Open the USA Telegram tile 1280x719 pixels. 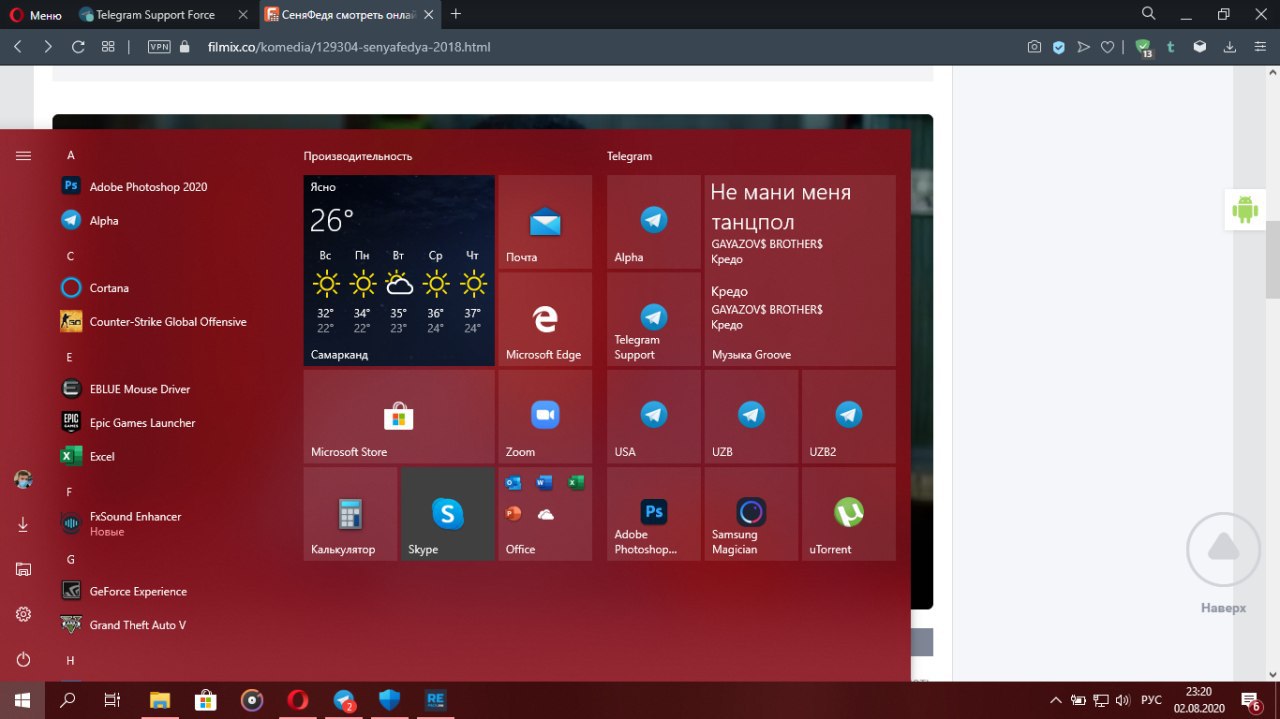click(654, 416)
